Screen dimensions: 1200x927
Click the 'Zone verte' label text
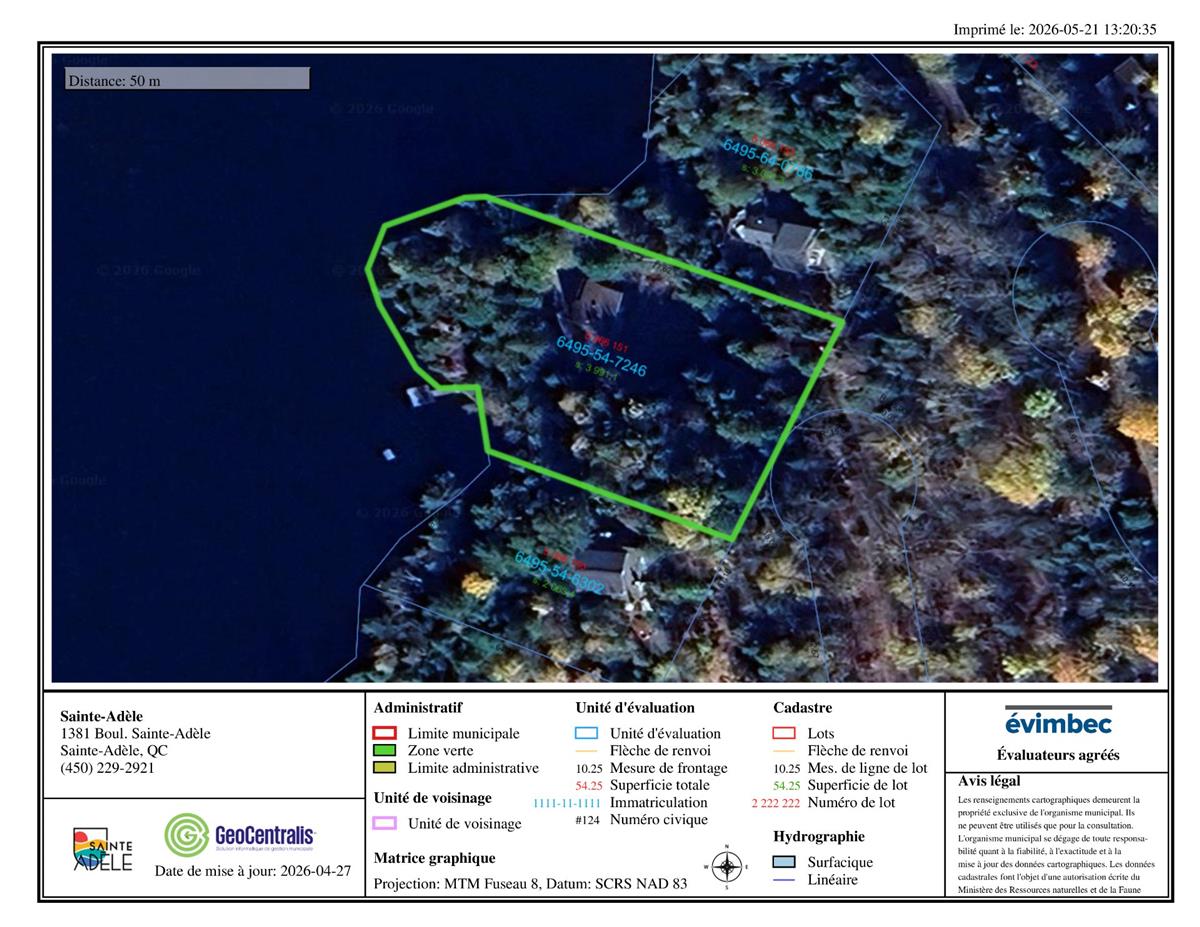tap(441, 750)
